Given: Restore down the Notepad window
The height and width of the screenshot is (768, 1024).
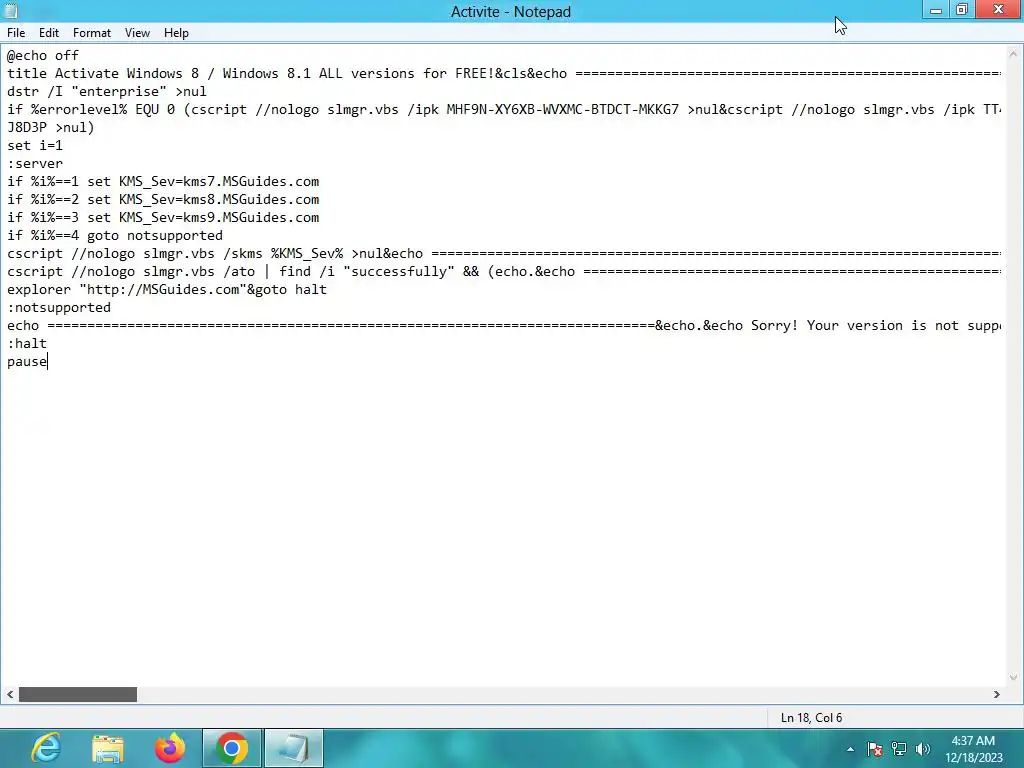Looking at the screenshot, I should (x=962, y=10).
